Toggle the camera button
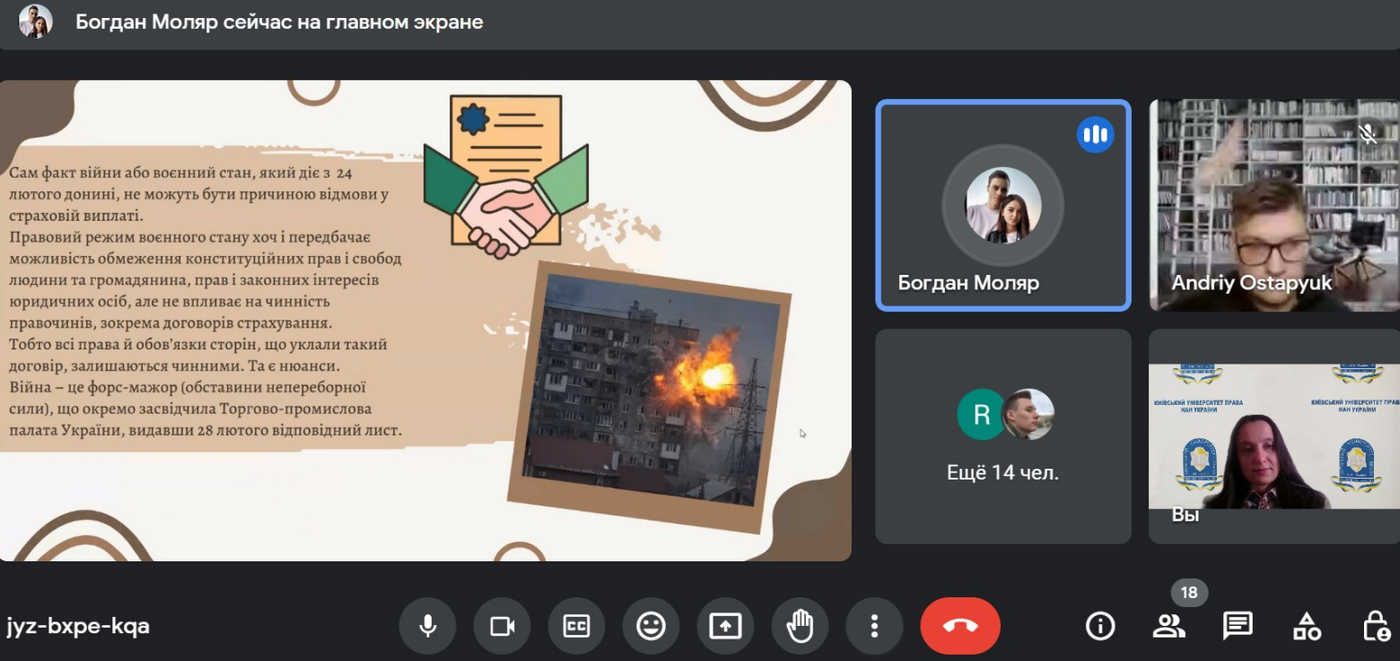The image size is (1400, 661). [502, 626]
